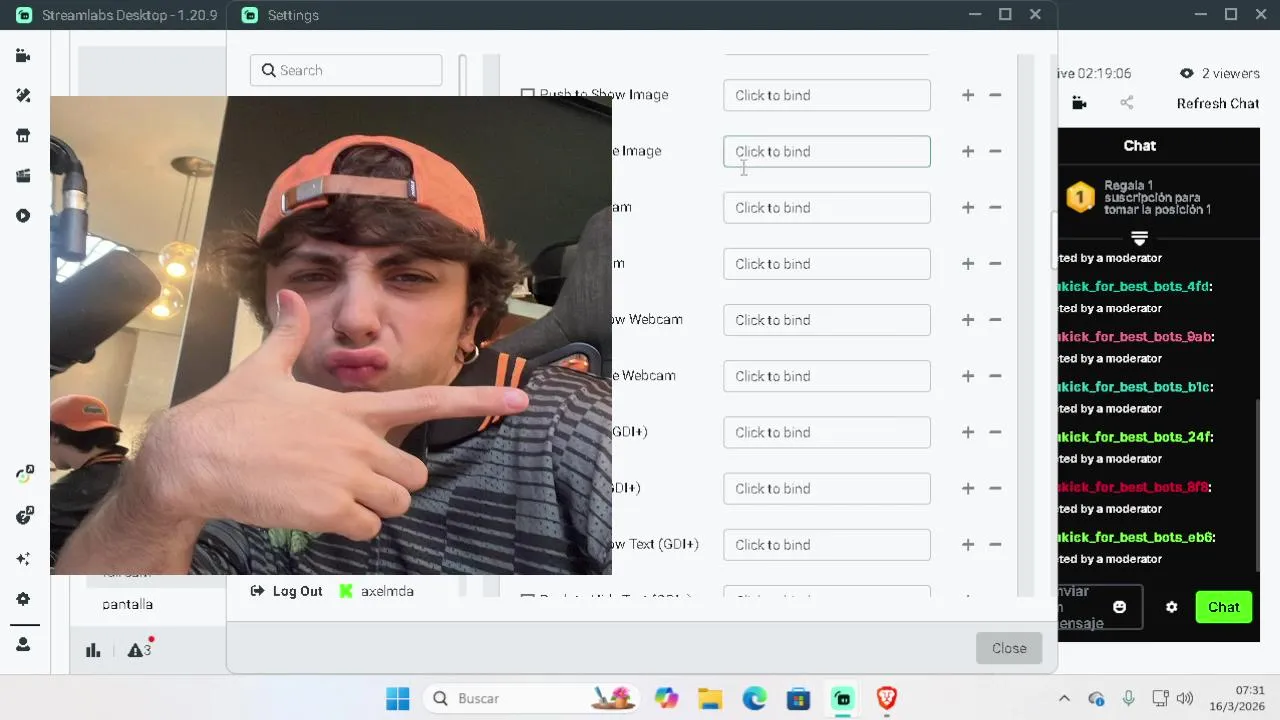Click the sparkle AI icon in sidebar
Viewport: 1280px width, 720px height.
[x=23, y=559]
